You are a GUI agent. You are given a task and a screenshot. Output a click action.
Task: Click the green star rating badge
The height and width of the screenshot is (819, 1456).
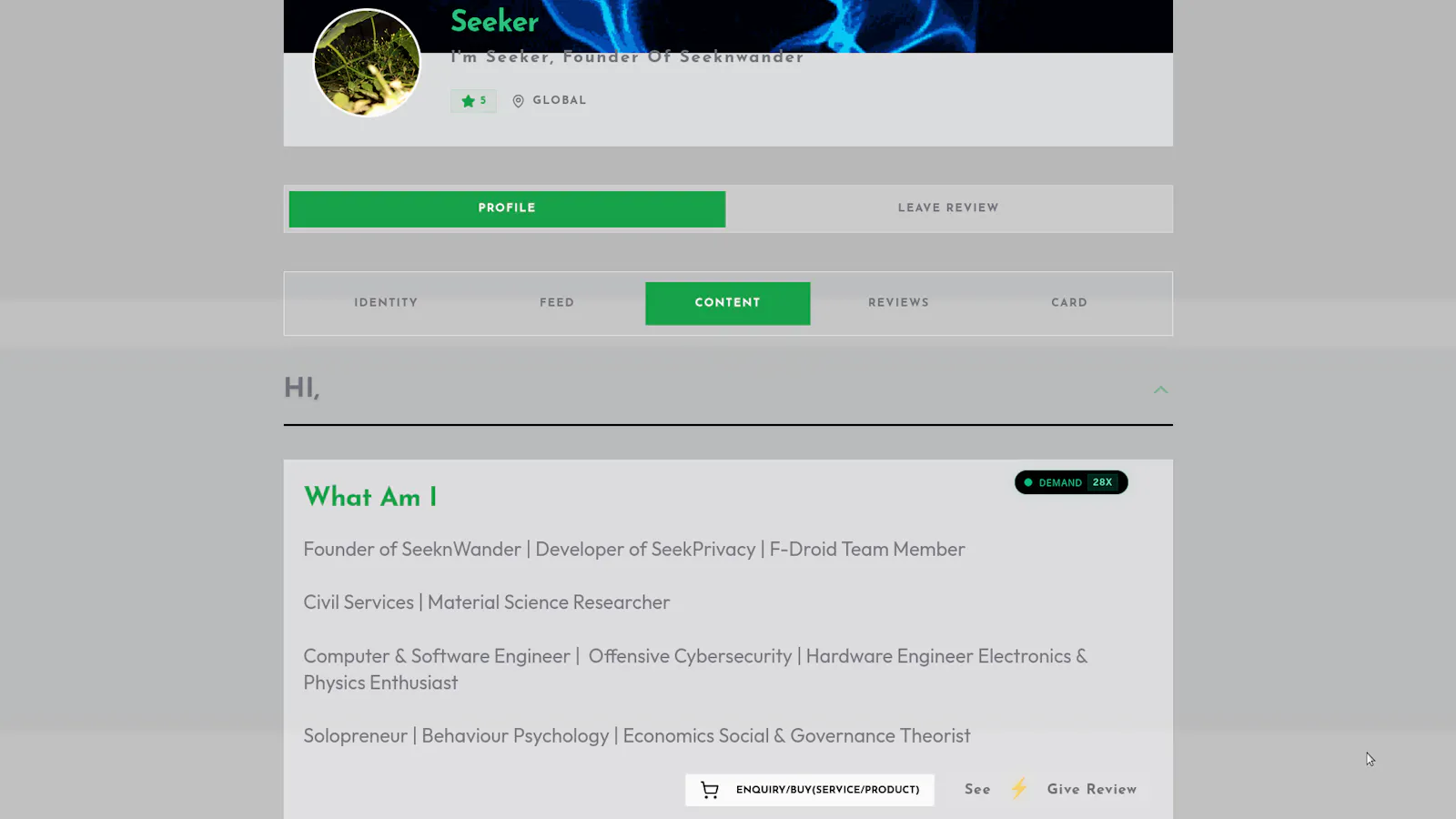[473, 101]
